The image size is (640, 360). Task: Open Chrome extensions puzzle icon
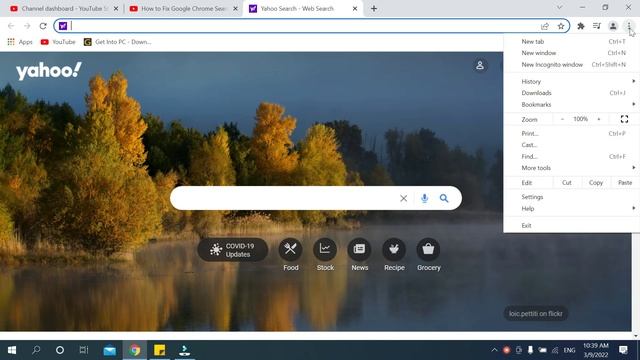click(x=581, y=26)
